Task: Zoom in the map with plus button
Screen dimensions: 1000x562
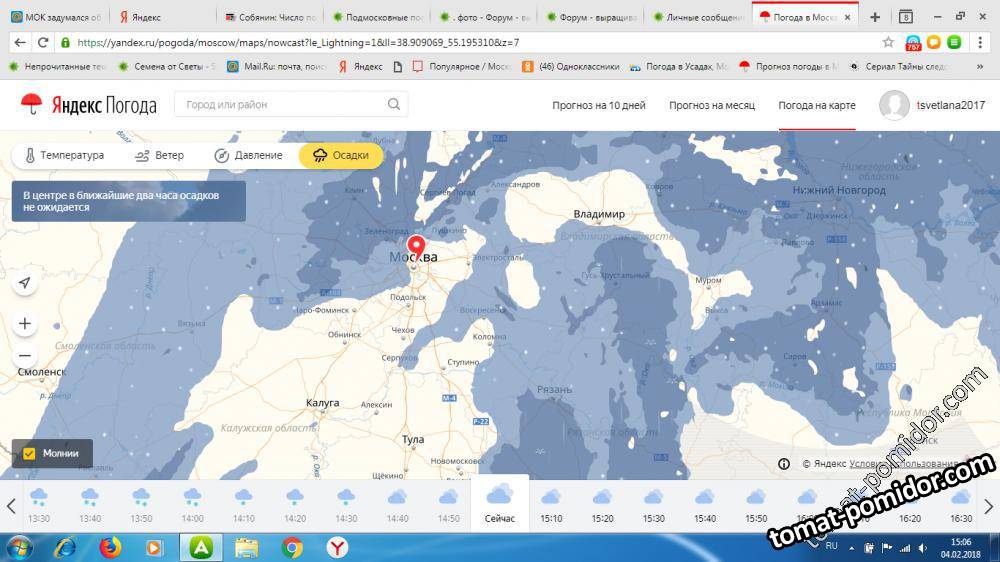Action: (25, 323)
